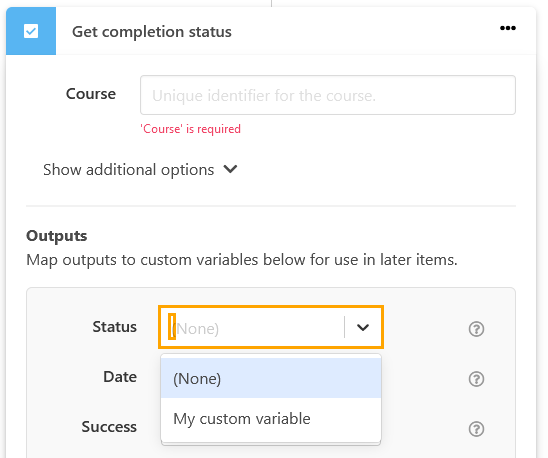The height and width of the screenshot is (458, 548).
Task: Open help icon for Success output
Action: [x=476, y=429]
